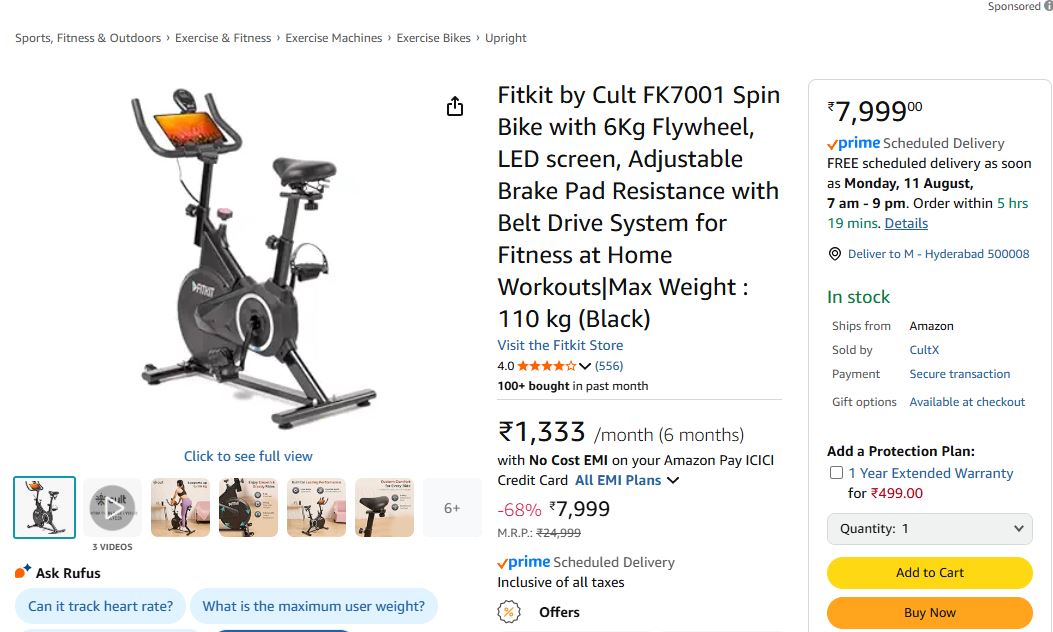
Task: Click the Offers percentage icon
Action: [509, 612]
